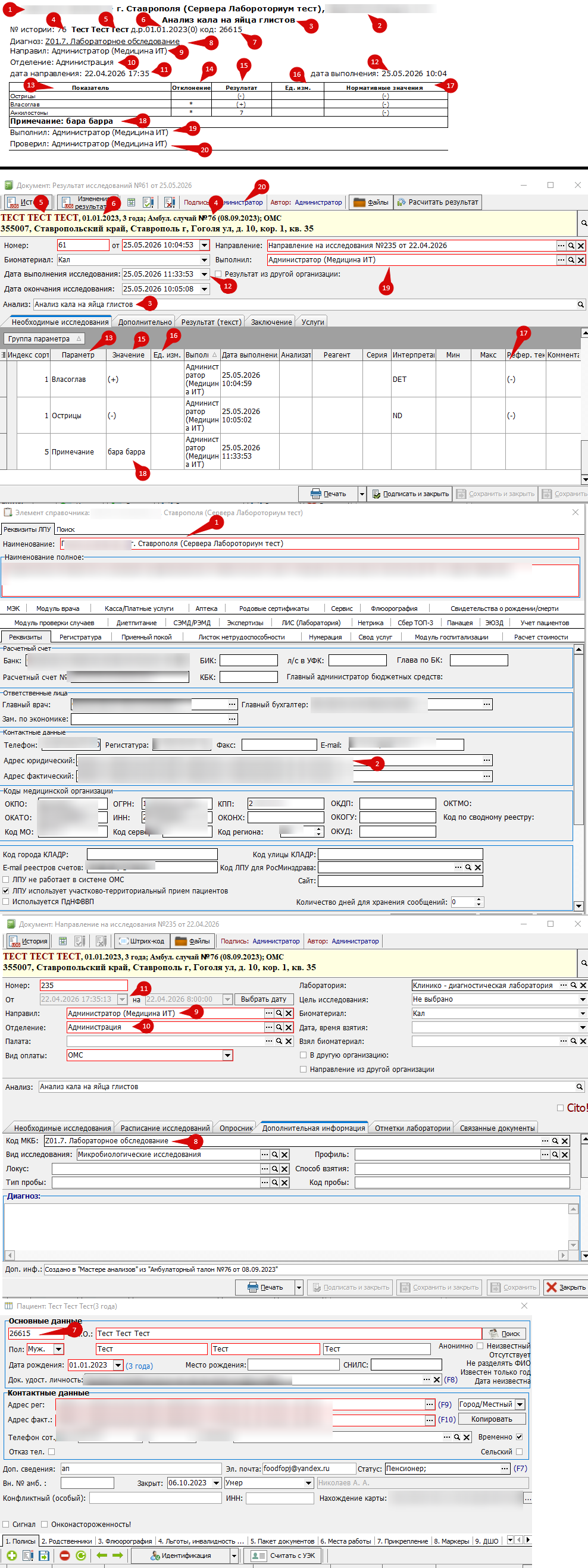The image size is (588, 1568).
Task: Open ЛИС (Лаборатория) tab in ЛПУ window
Action: tap(311, 623)
